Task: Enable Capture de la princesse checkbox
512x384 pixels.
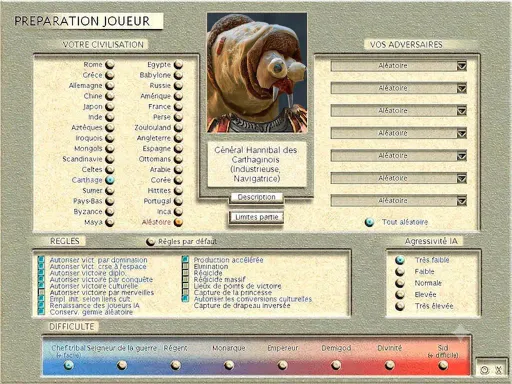Action: 185,292
